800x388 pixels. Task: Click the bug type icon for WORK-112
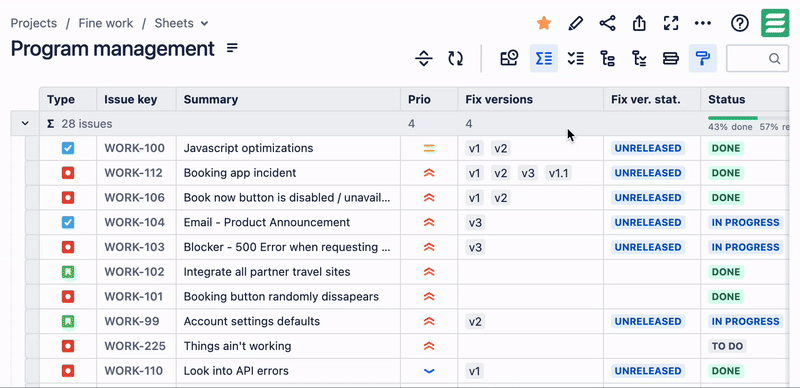pos(68,173)
